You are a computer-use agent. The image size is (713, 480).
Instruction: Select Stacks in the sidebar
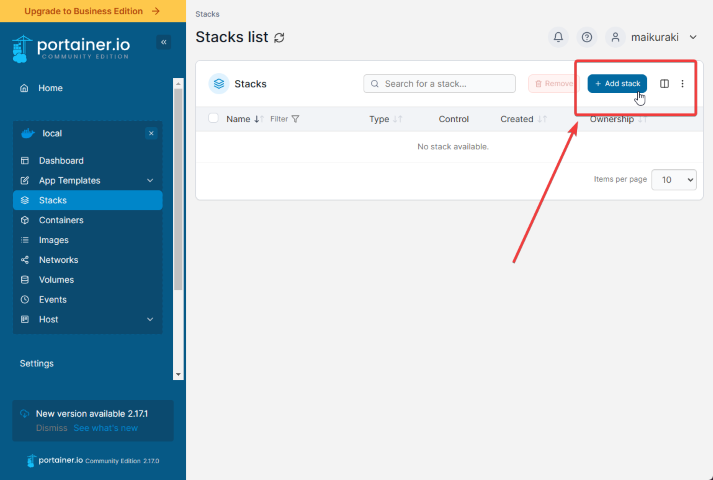click(x=87, y=200)
